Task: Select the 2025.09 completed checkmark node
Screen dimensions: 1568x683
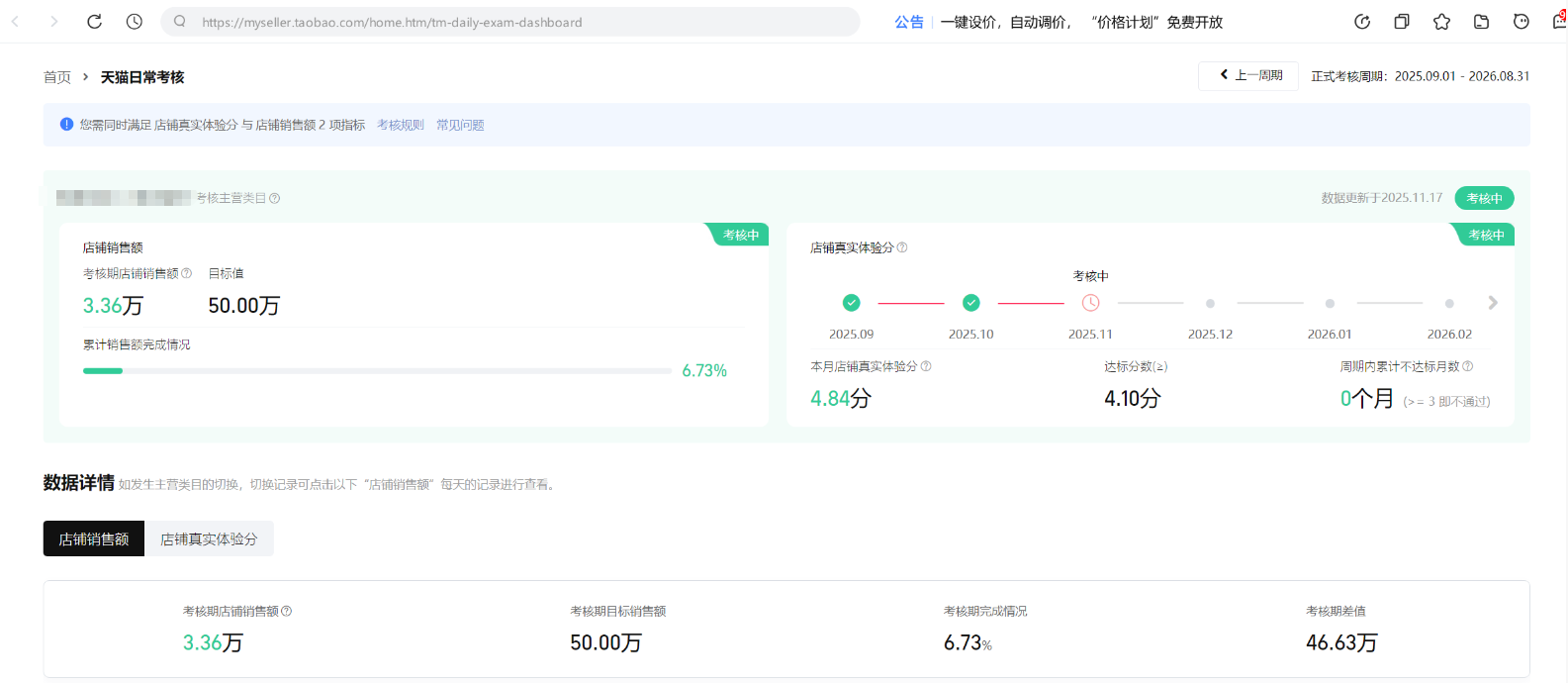Action: point(851,303)
